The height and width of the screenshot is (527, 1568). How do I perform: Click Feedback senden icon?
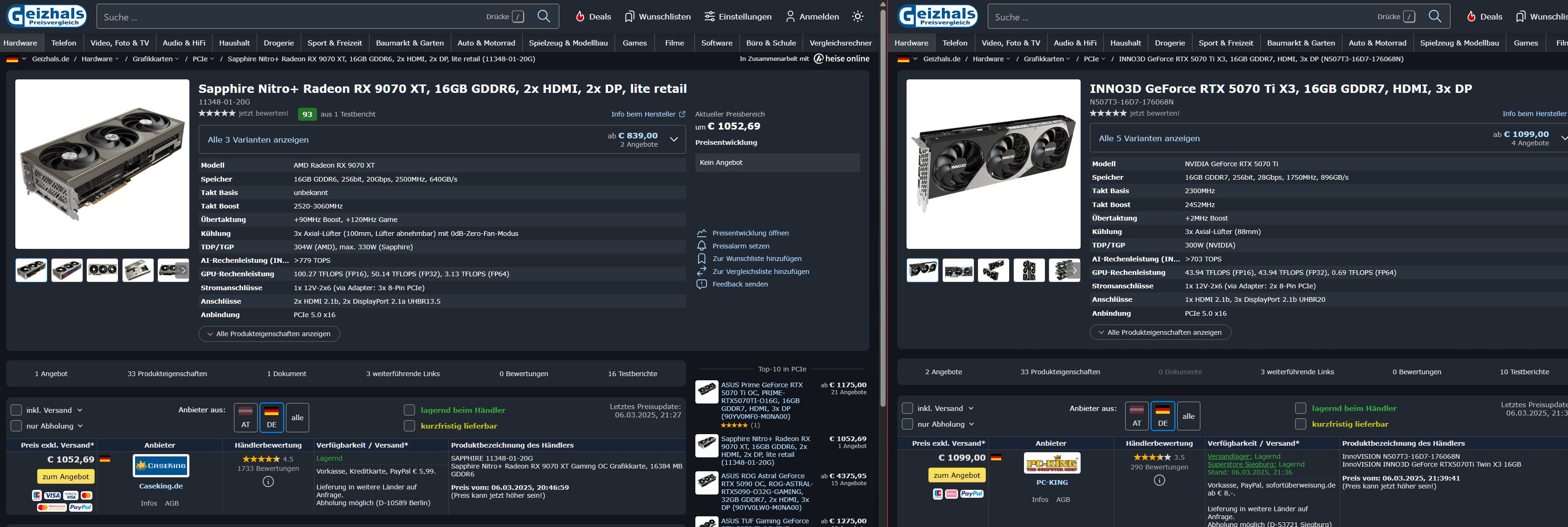[x=701, y=284]
